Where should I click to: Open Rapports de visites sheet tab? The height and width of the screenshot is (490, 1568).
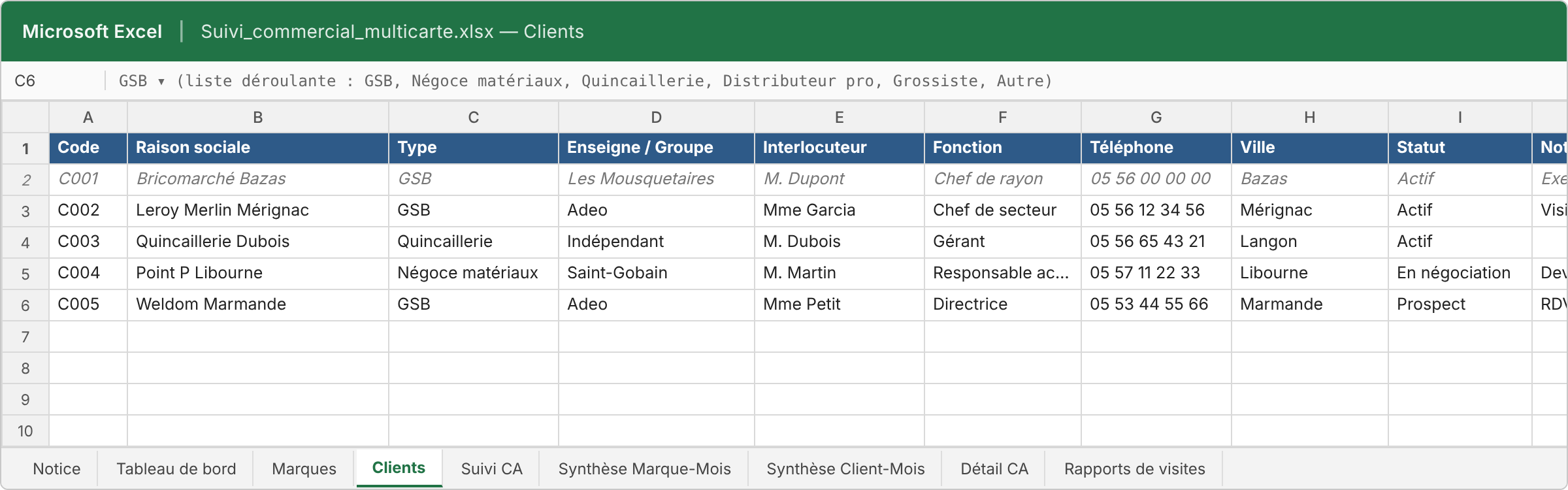point(1134,468)
